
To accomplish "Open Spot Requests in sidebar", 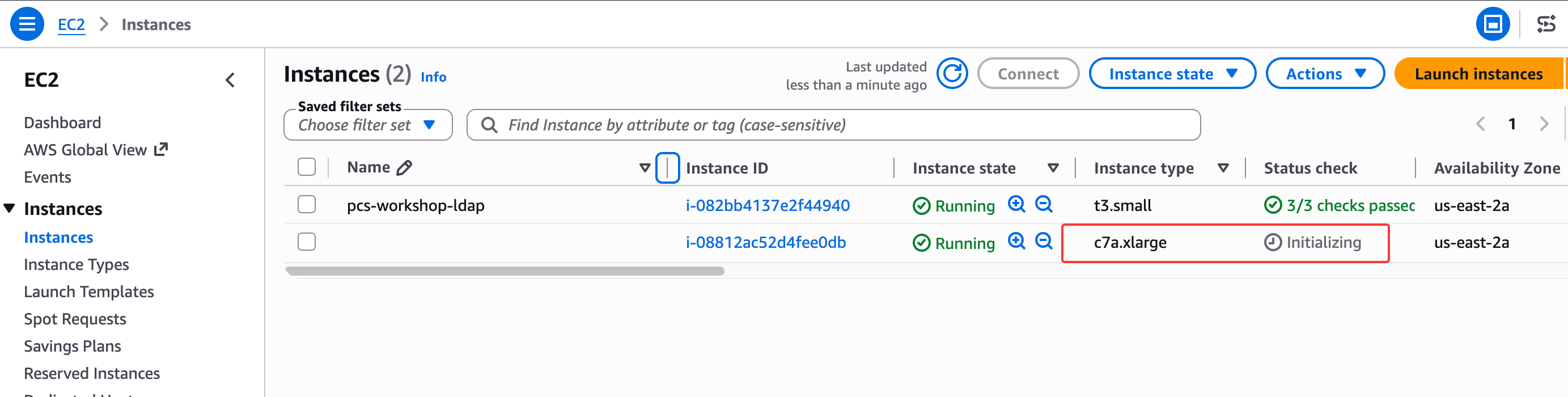I will 75,319.
